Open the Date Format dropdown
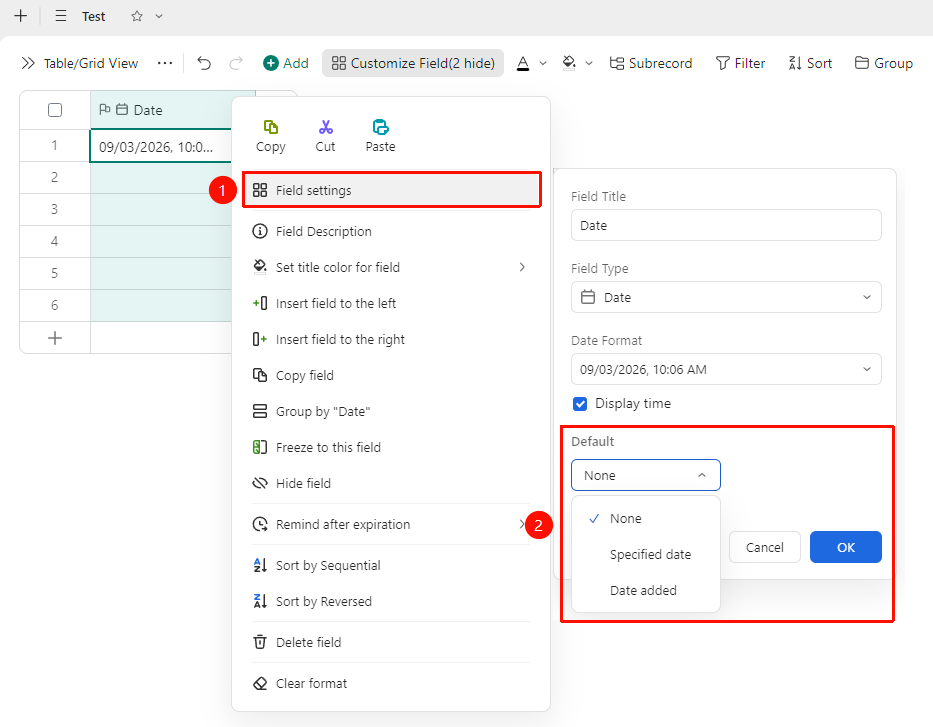Viewport: 933px width, 727px height. [726, 369]
